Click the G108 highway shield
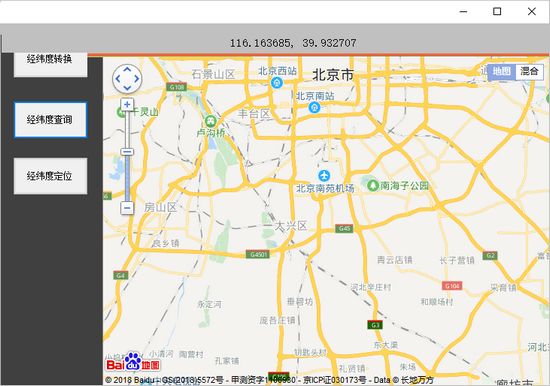 point(176,87)
